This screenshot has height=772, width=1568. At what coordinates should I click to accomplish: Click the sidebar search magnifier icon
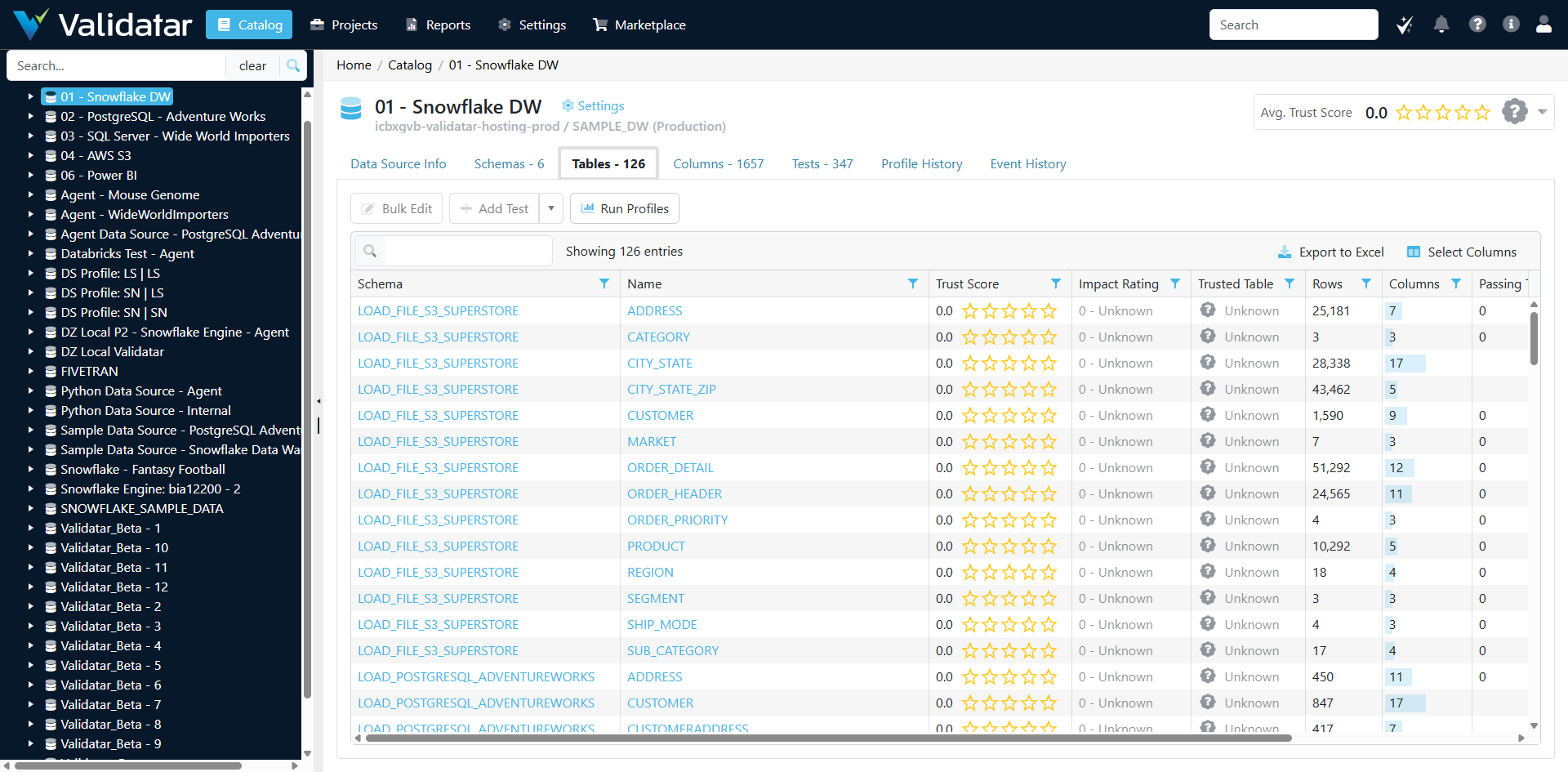[x=293, y=65]
